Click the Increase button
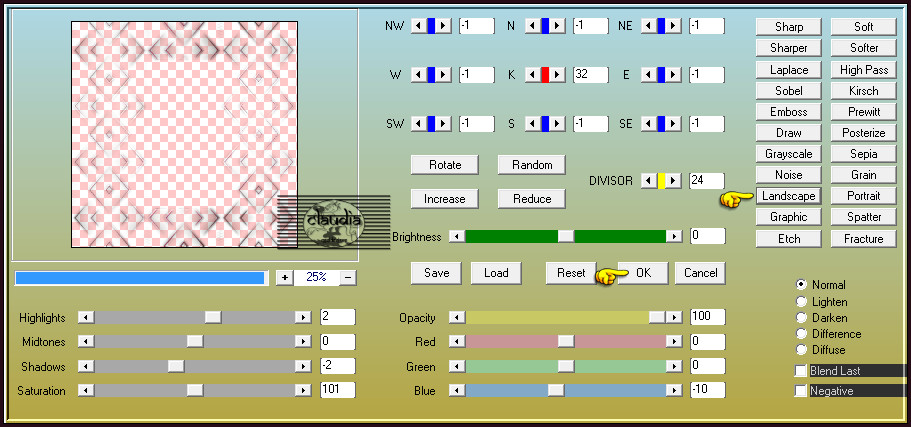 [444, 199]
